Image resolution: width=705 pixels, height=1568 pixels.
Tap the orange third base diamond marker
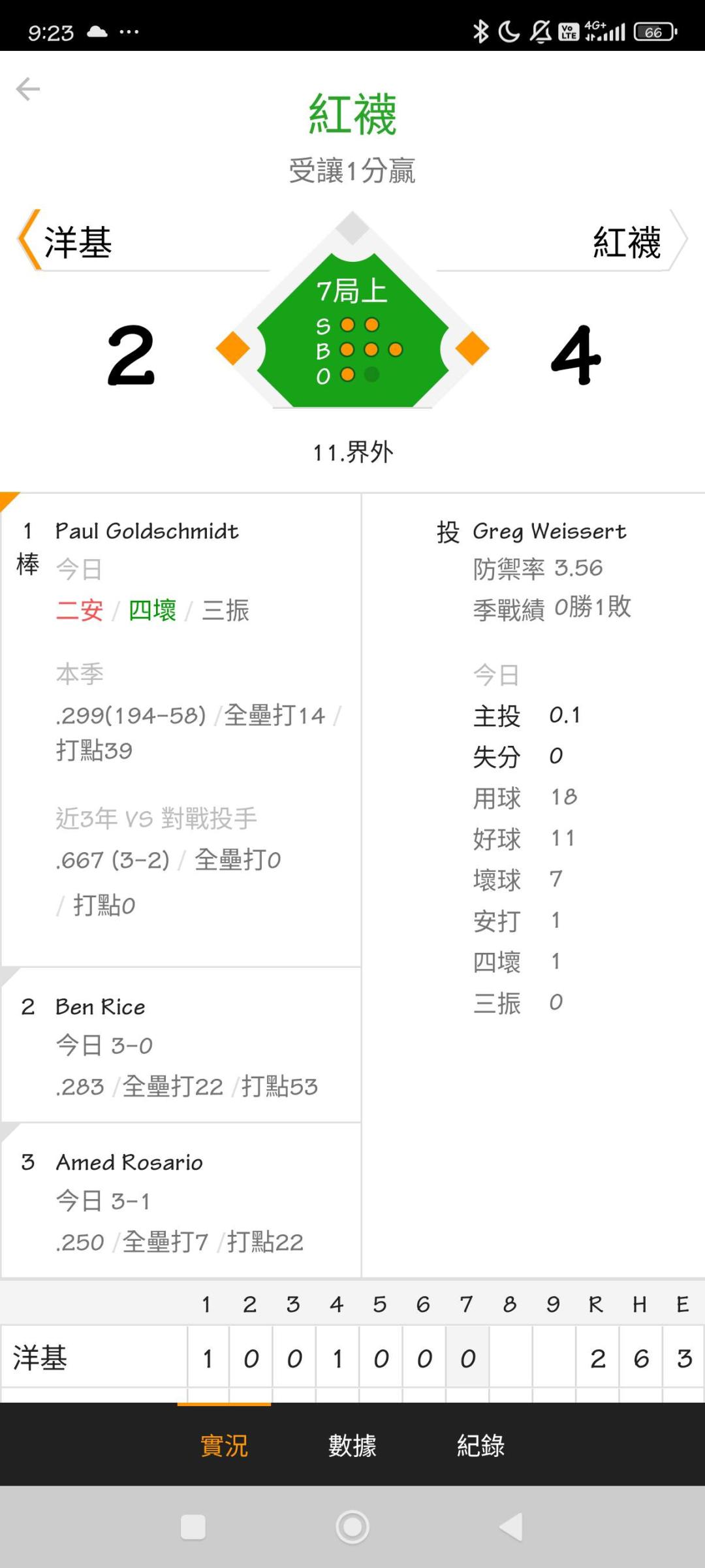point(233,348)
